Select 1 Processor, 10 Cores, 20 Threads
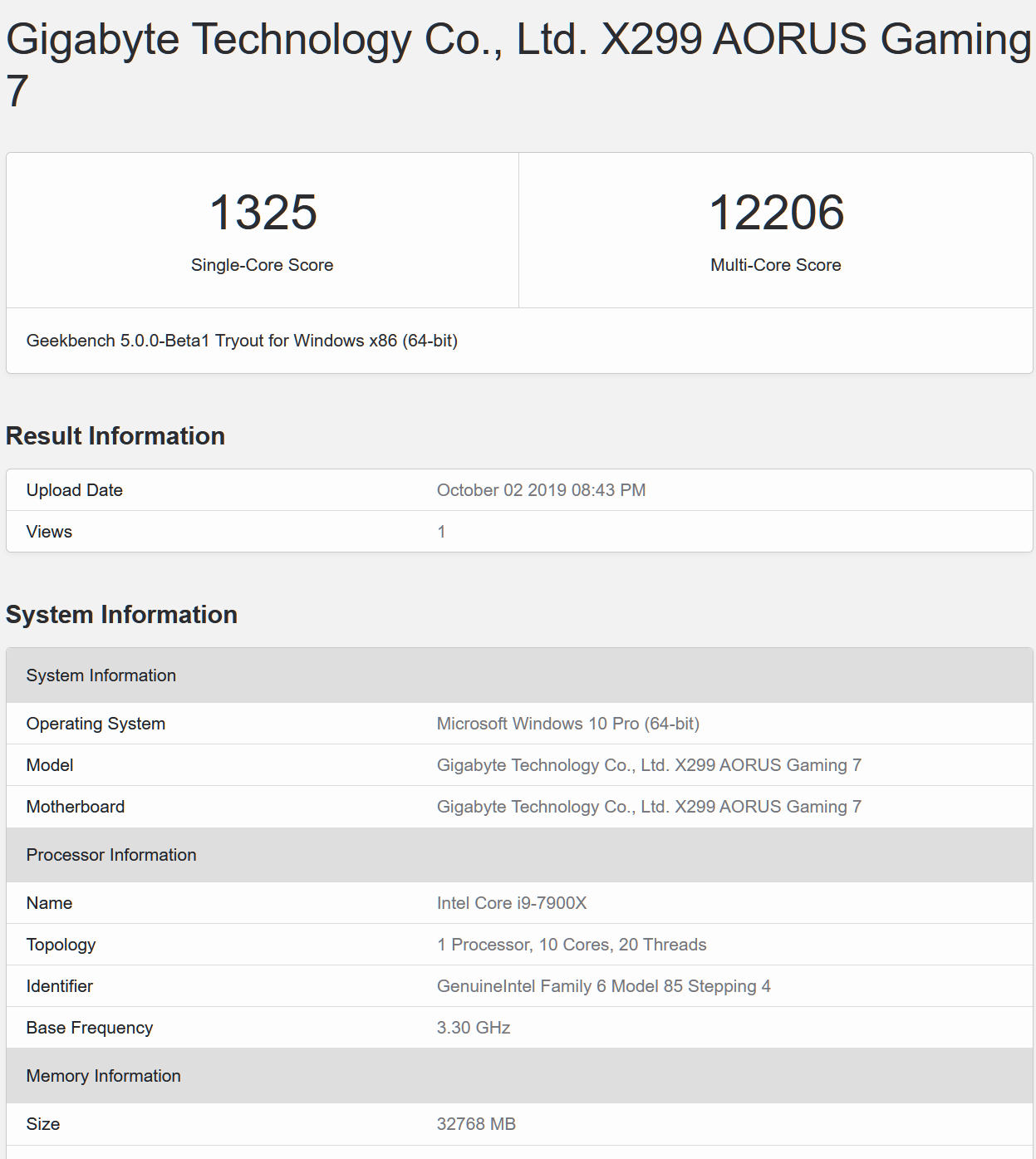 [572, 945]
